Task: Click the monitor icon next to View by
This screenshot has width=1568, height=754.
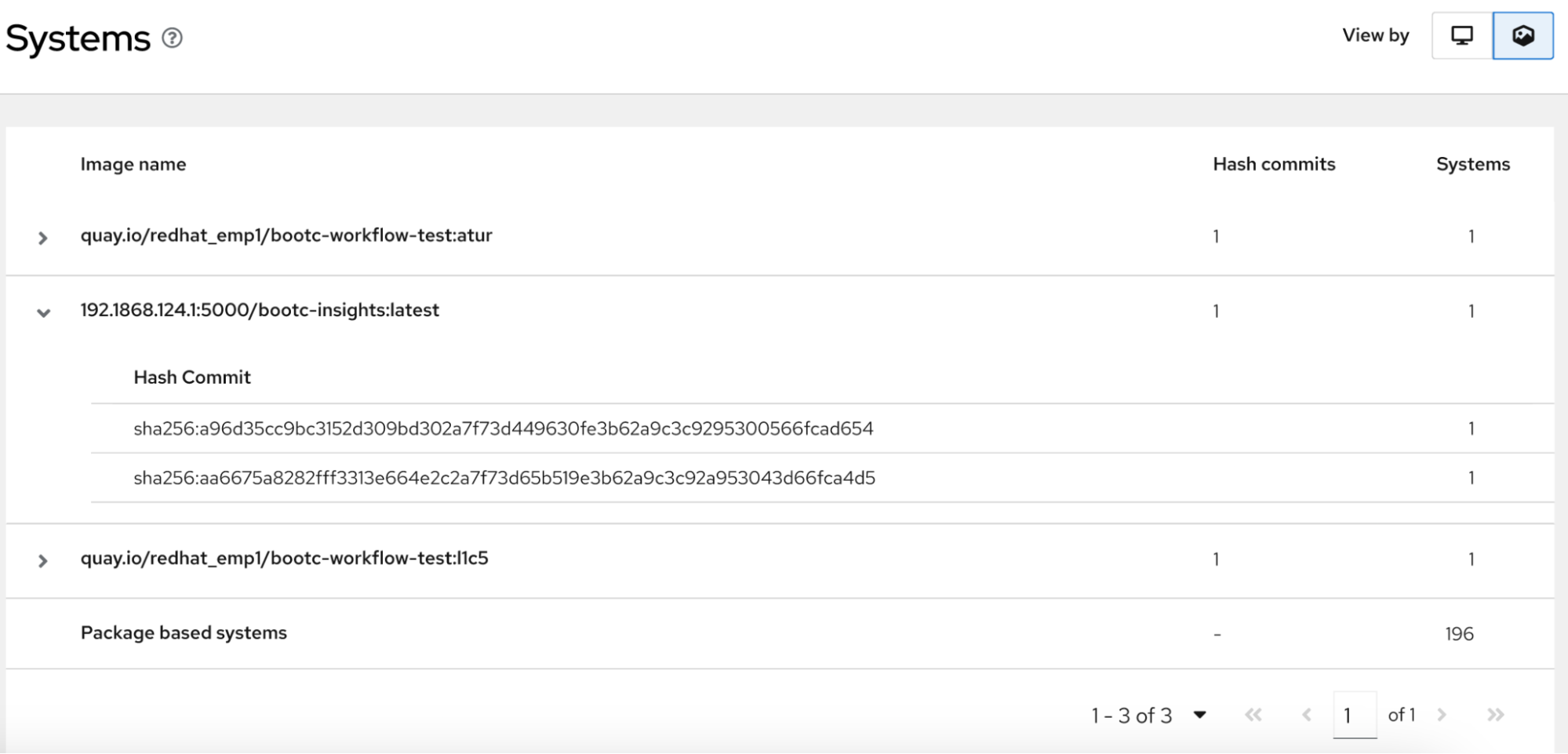Action: (x=1461, y=35)
